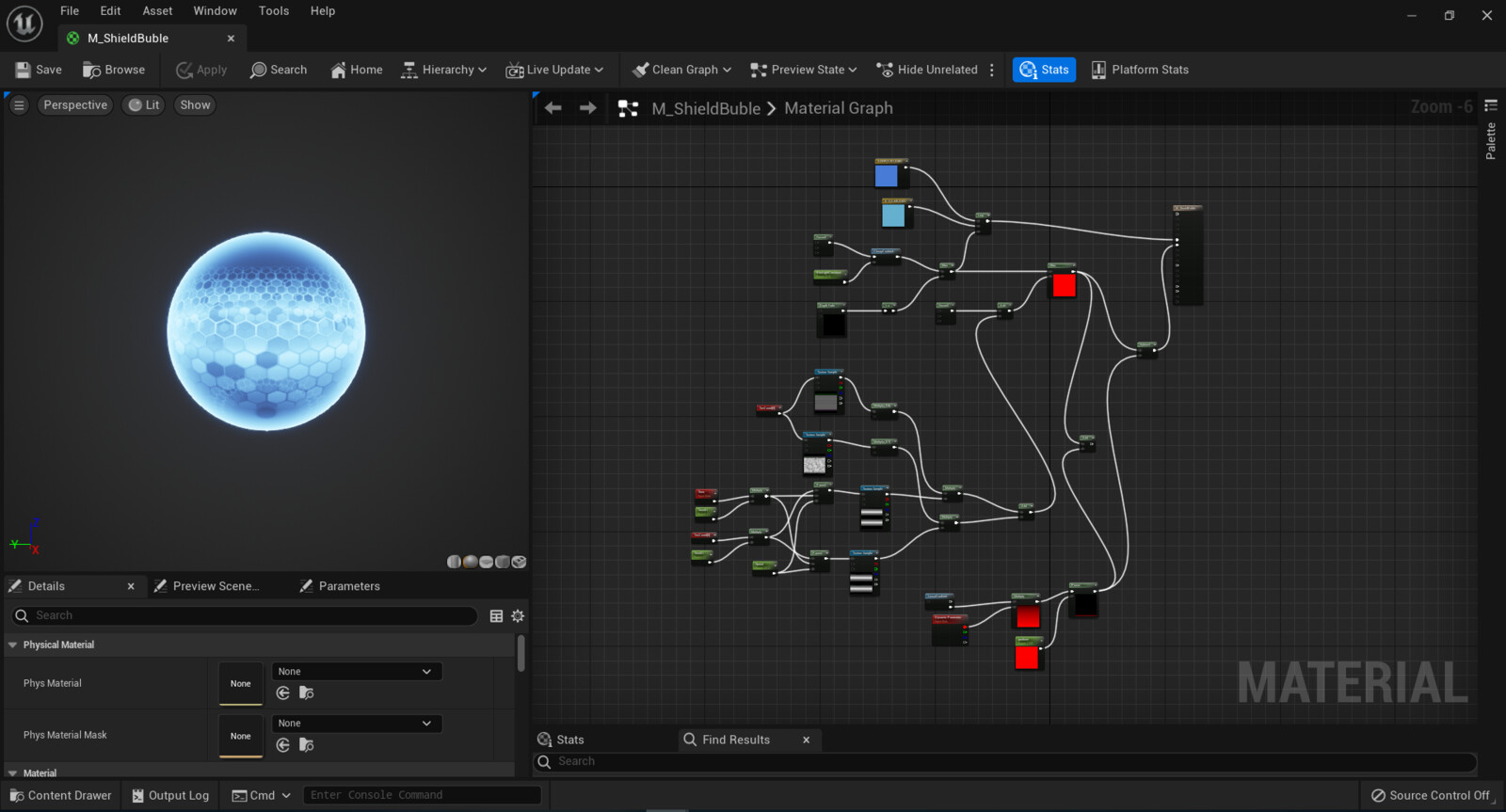
Task: Open Platform Stats panel
Action: click(1139, 70)
